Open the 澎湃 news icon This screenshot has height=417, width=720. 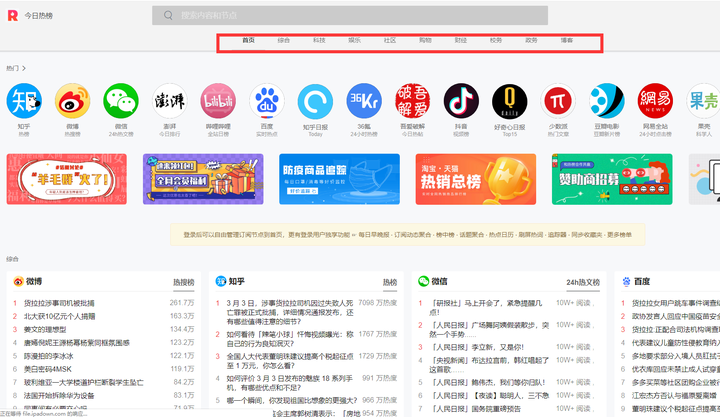click(x=169, y=101)
